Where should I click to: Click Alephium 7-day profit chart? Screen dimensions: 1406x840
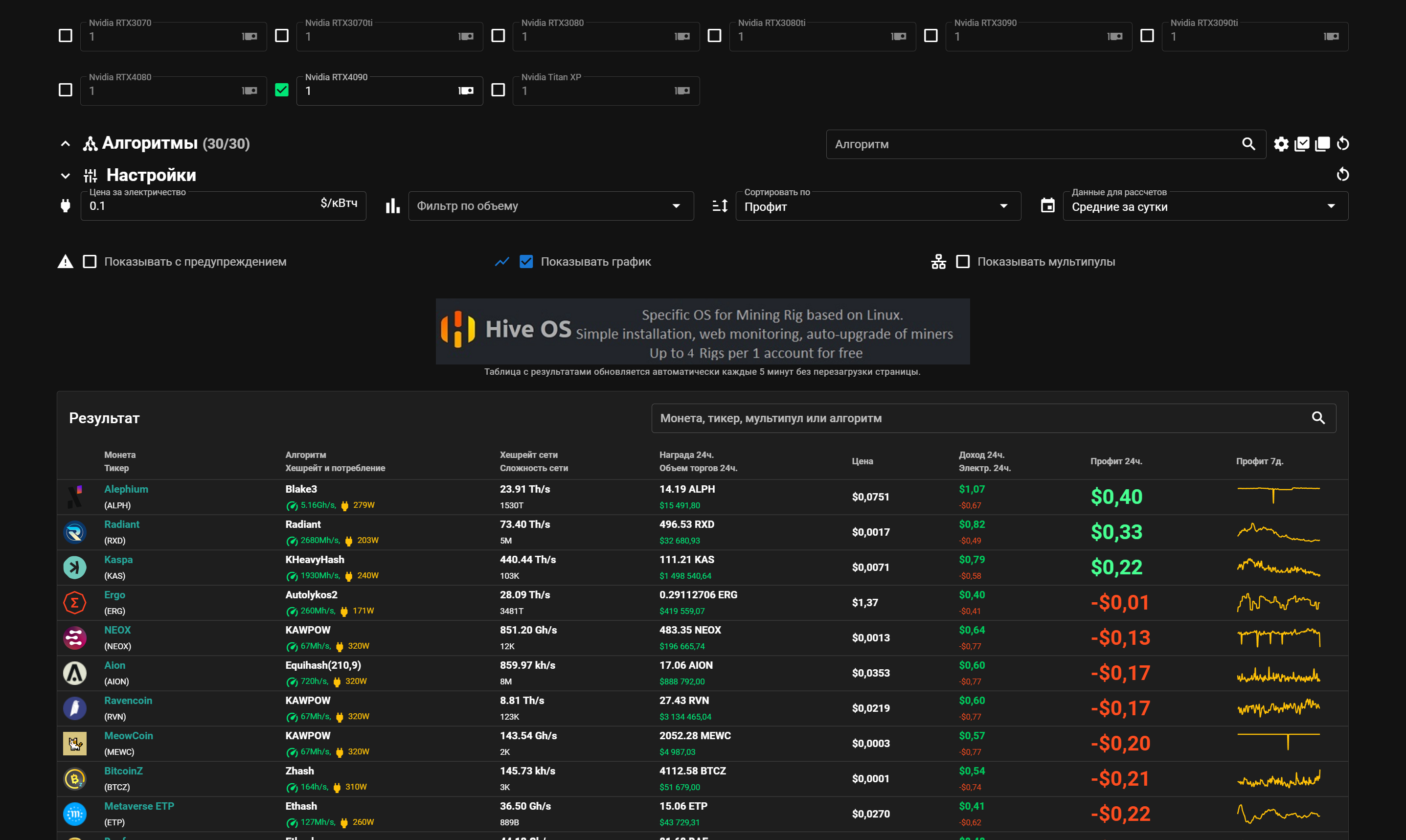click(x=1278, y=494)
